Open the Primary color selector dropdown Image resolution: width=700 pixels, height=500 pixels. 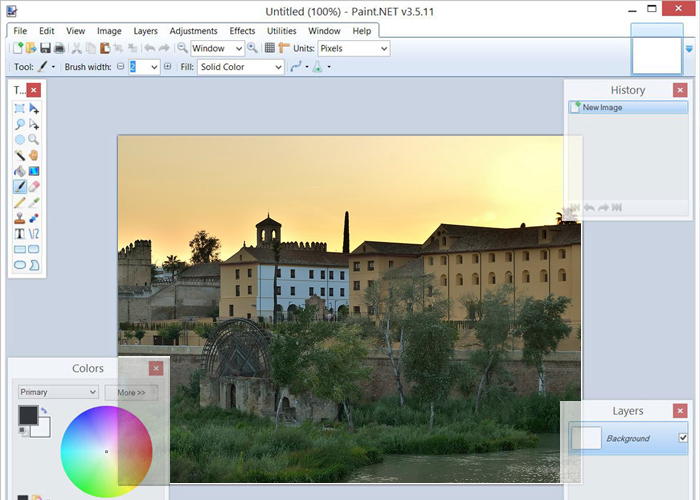click(58, 392)
